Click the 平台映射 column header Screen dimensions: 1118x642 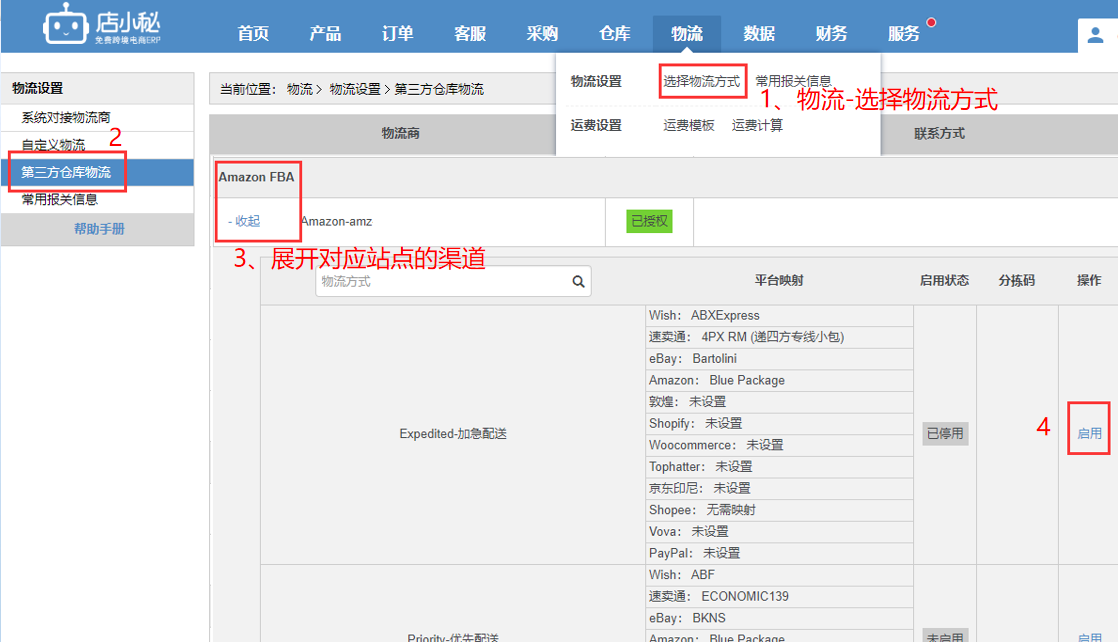[x=779, y=280]
